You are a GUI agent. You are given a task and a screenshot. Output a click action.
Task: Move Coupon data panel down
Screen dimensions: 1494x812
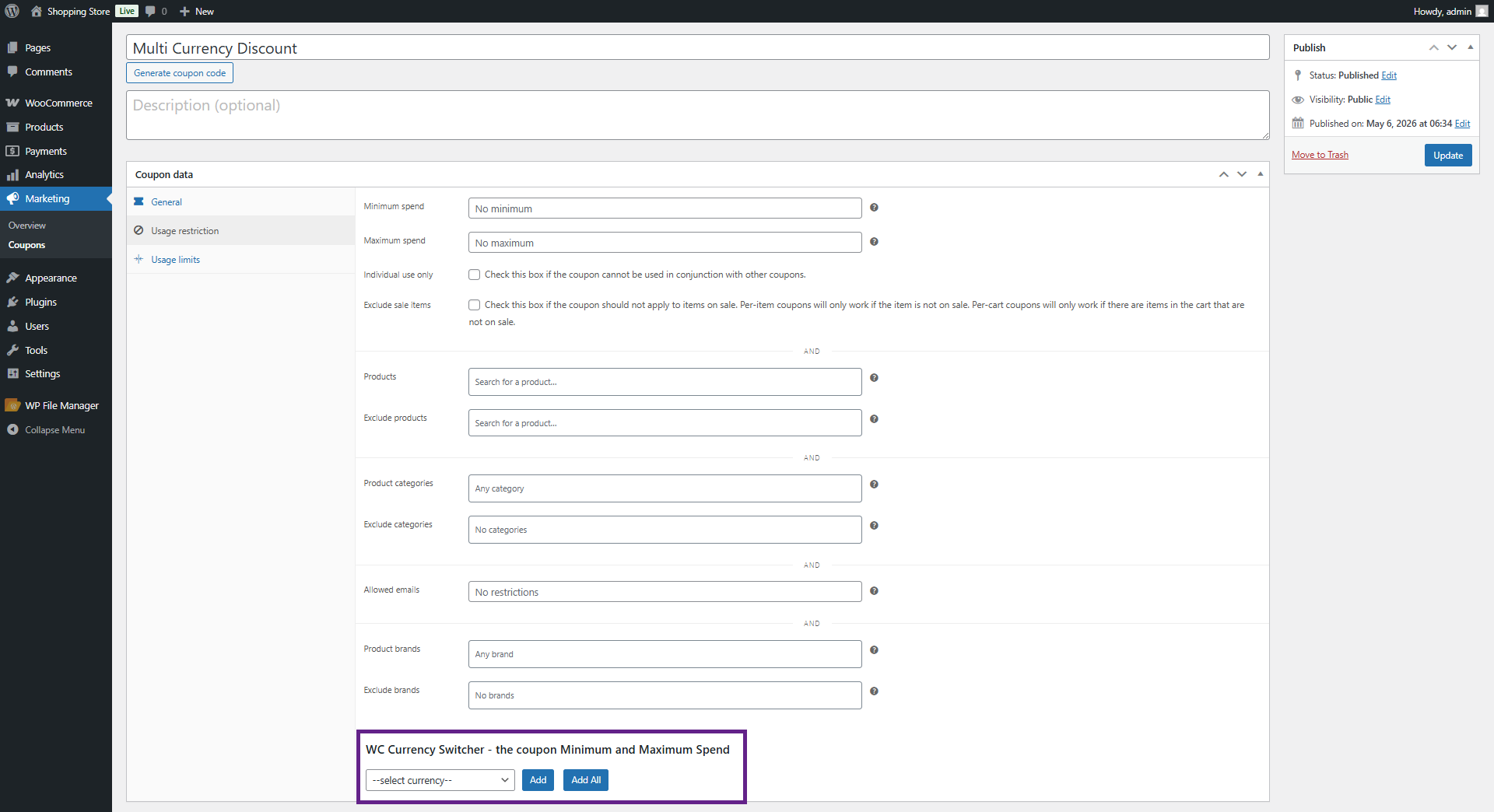point(1242,174)
